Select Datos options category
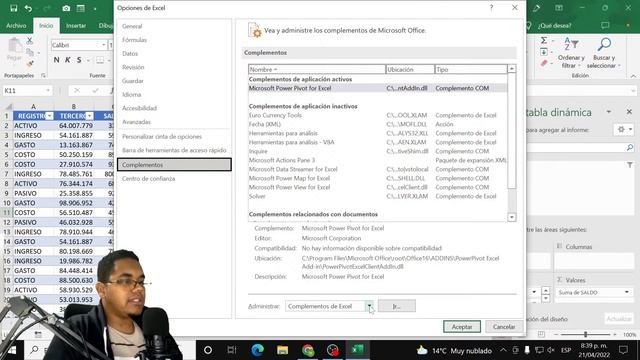Image resolution: width=640 pixels, height=360 pixels. [130, 53]
